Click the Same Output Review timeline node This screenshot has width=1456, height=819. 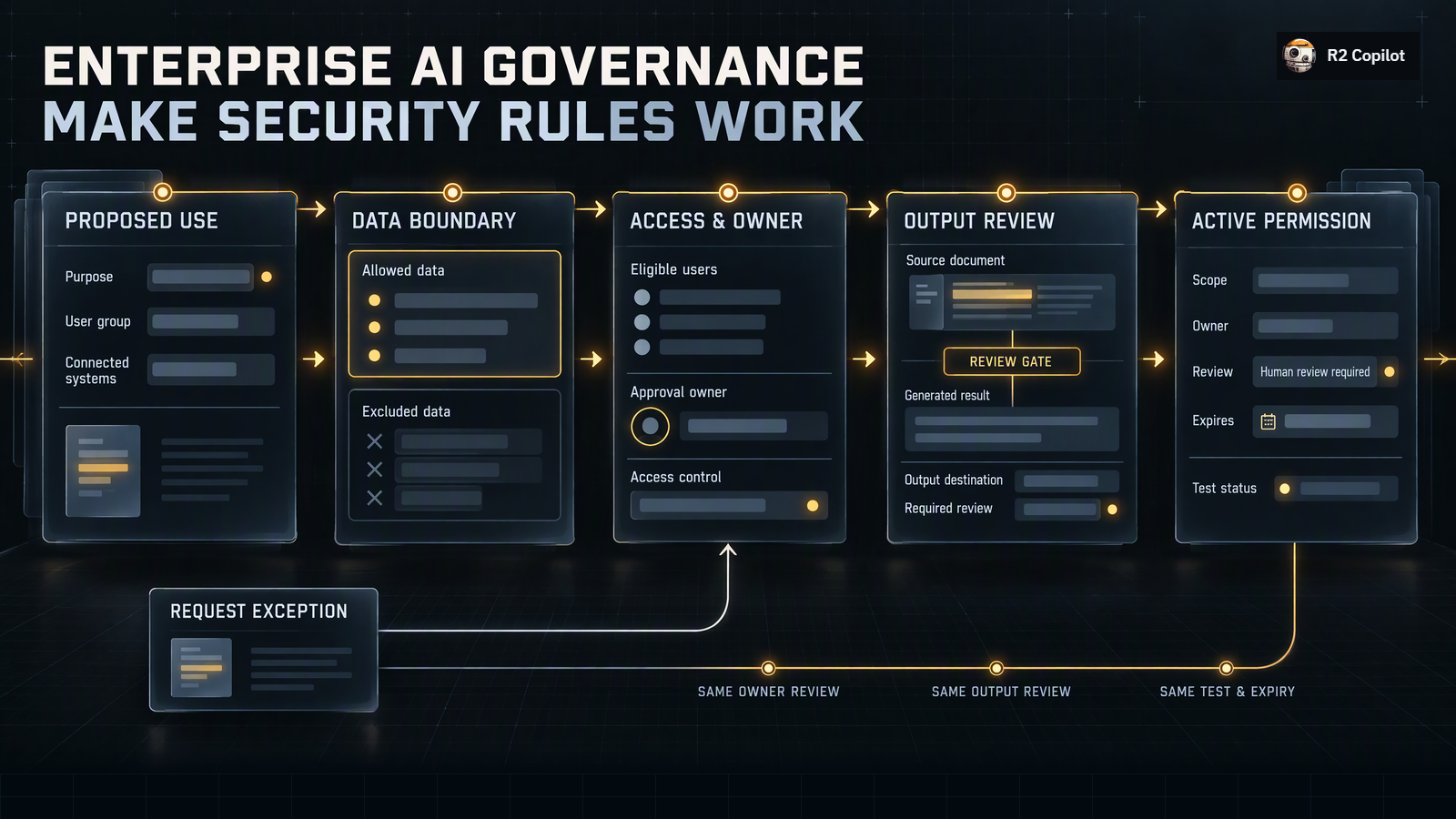996,668
